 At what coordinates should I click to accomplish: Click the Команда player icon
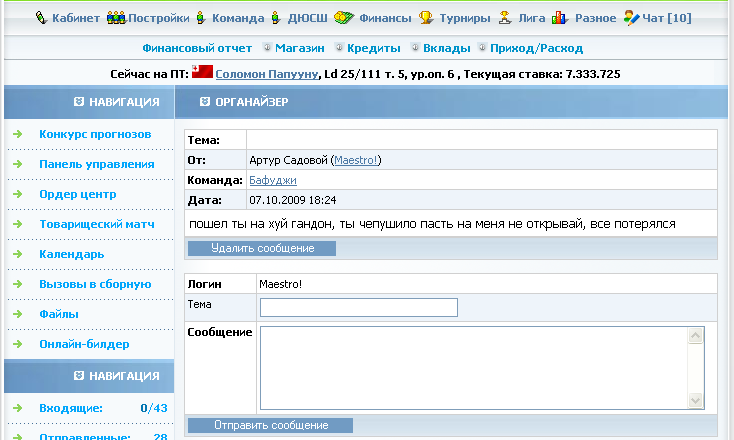click(x=201, y=18)
